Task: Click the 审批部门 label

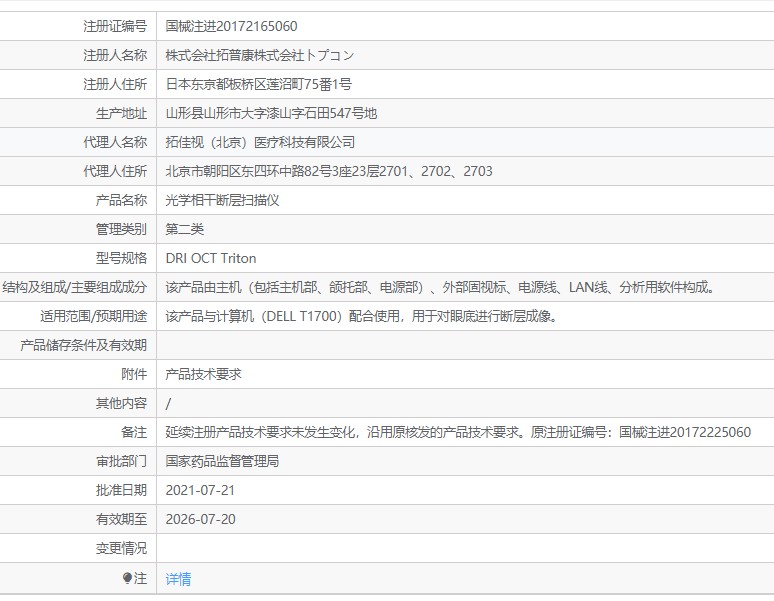Action: 121,461
